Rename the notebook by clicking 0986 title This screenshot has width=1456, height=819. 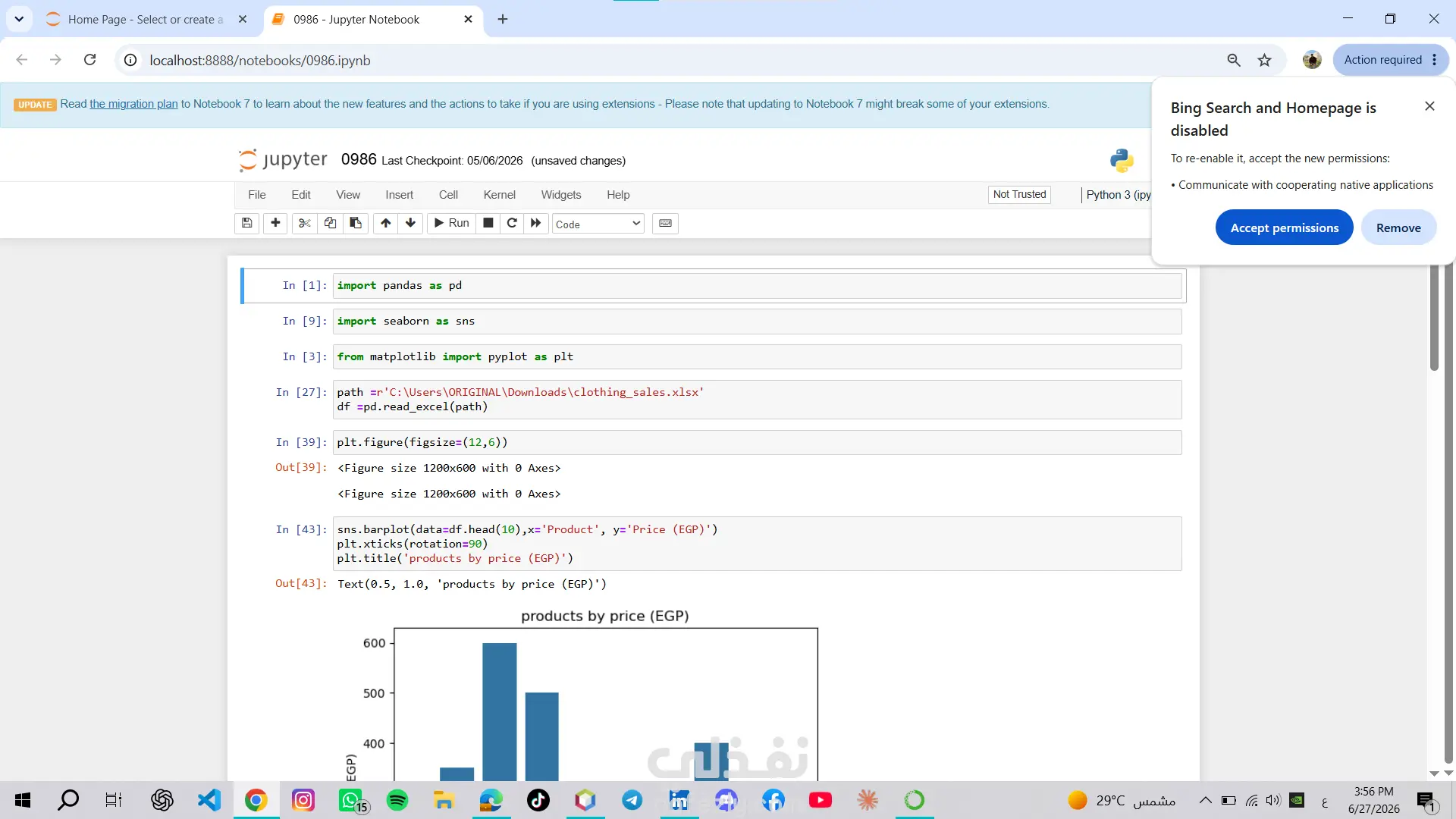359,159
